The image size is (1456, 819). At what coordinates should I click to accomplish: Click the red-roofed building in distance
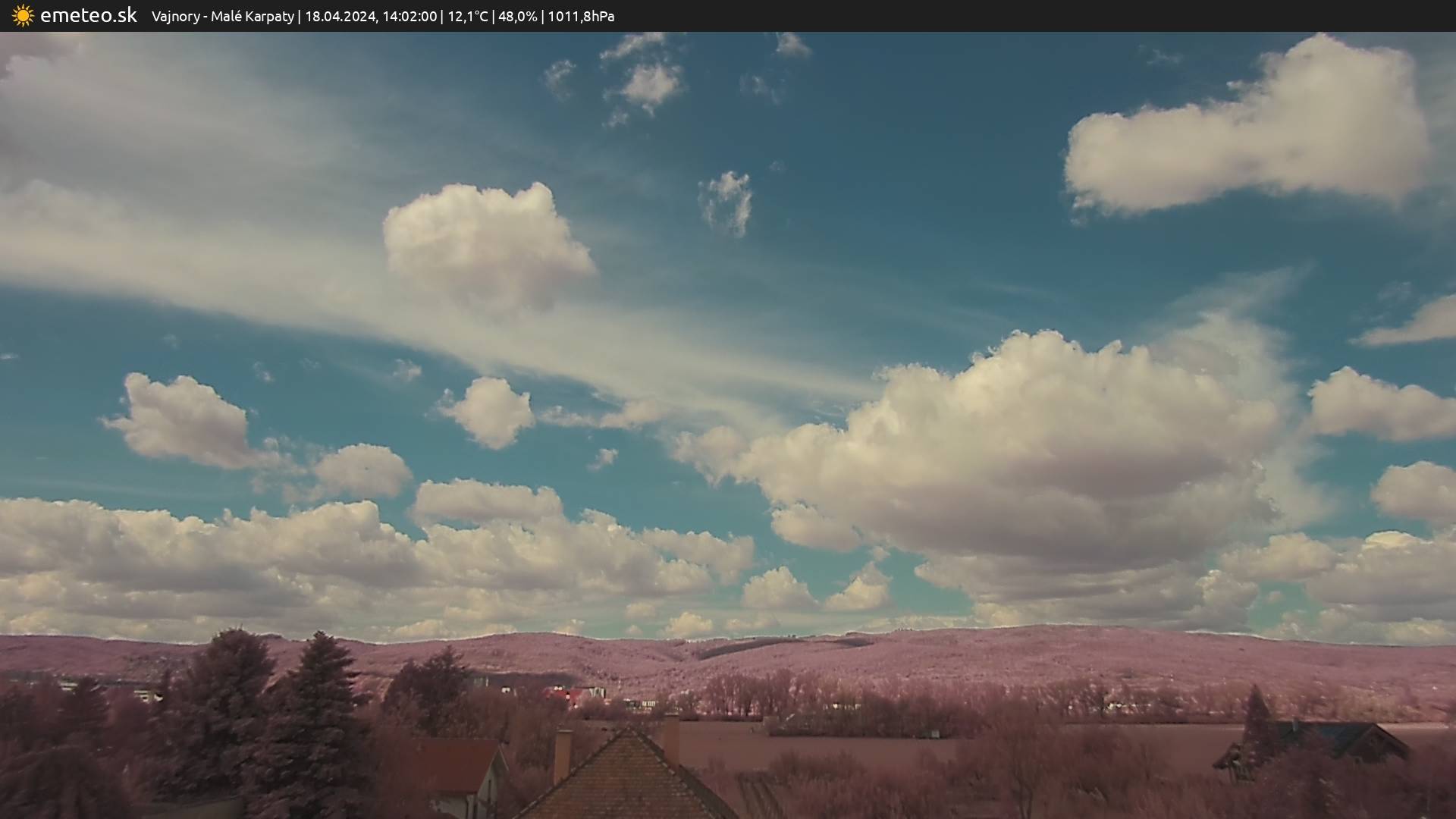click(x=565, y=694)
